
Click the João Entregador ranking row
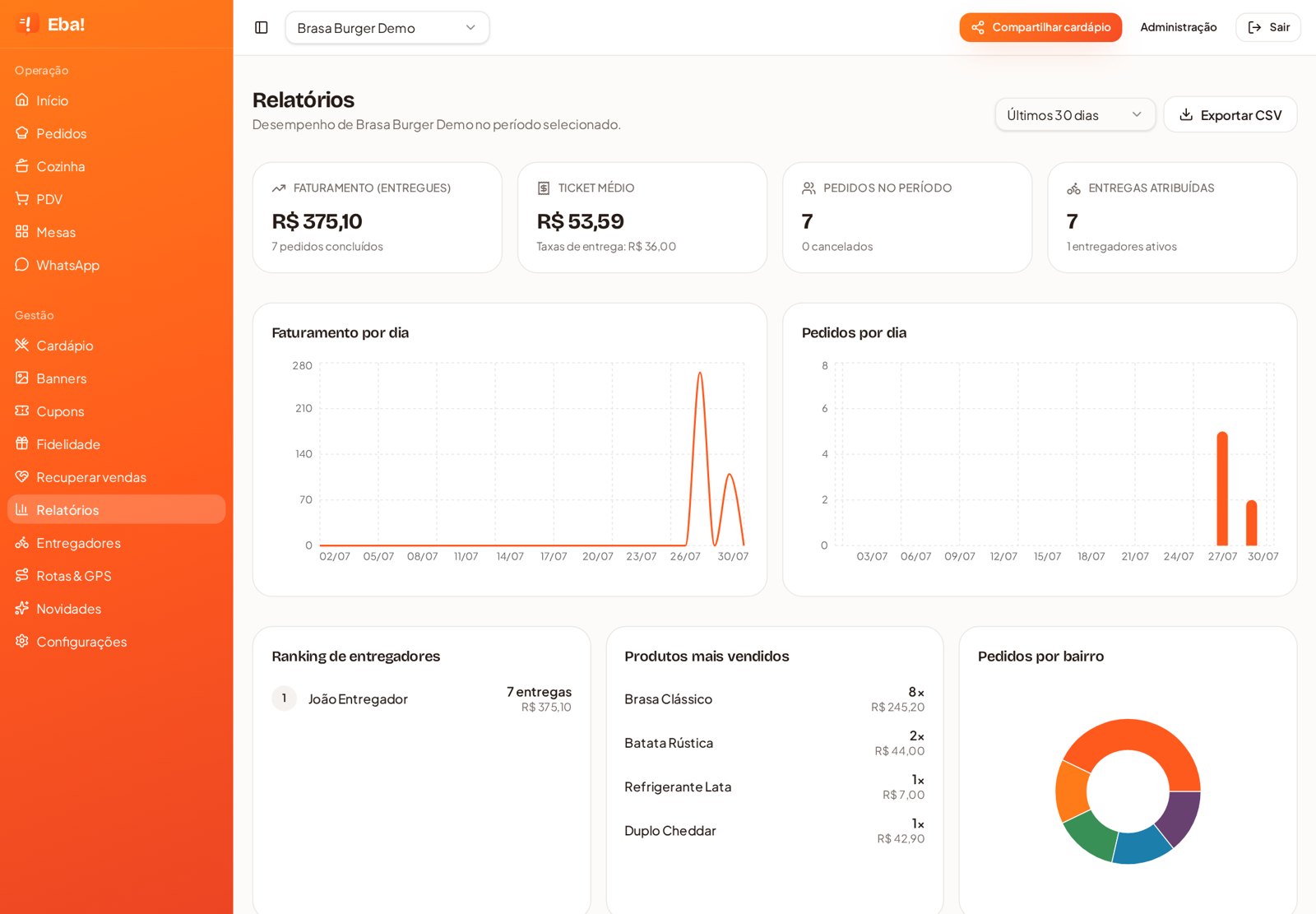click(422, 698)
